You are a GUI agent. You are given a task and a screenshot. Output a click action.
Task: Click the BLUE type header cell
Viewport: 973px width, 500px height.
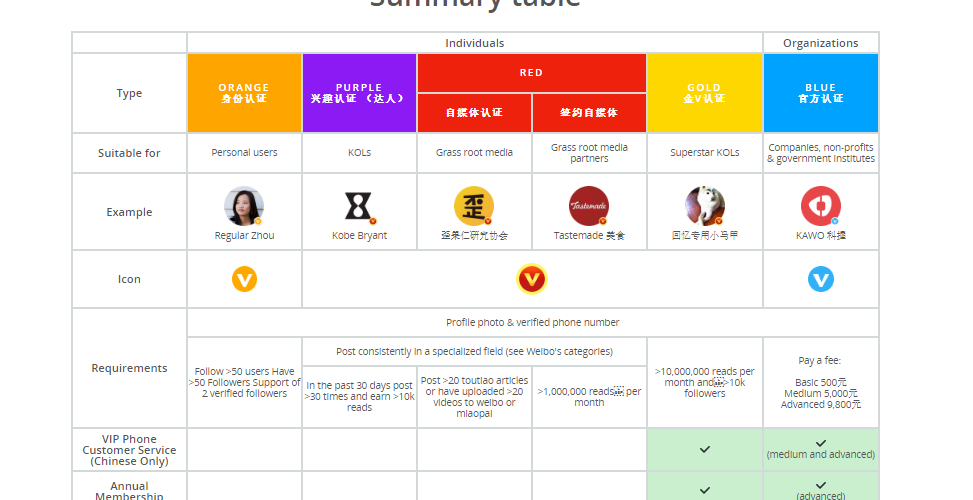(x=821, y=93)
